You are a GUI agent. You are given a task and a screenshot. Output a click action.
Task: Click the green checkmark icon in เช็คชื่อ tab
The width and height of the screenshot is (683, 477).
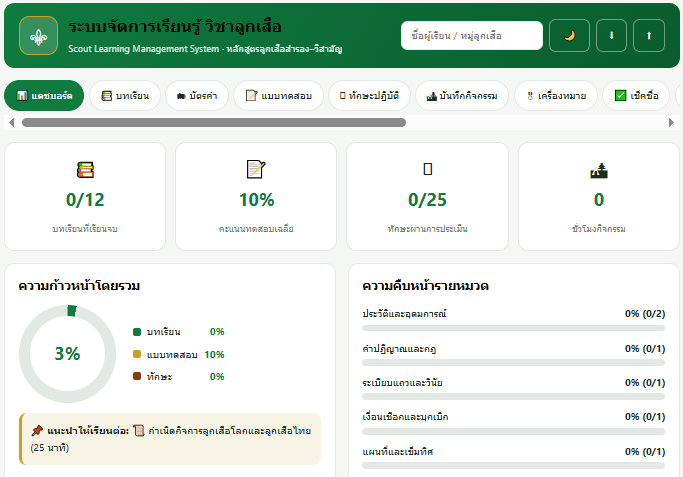point(620,95)
